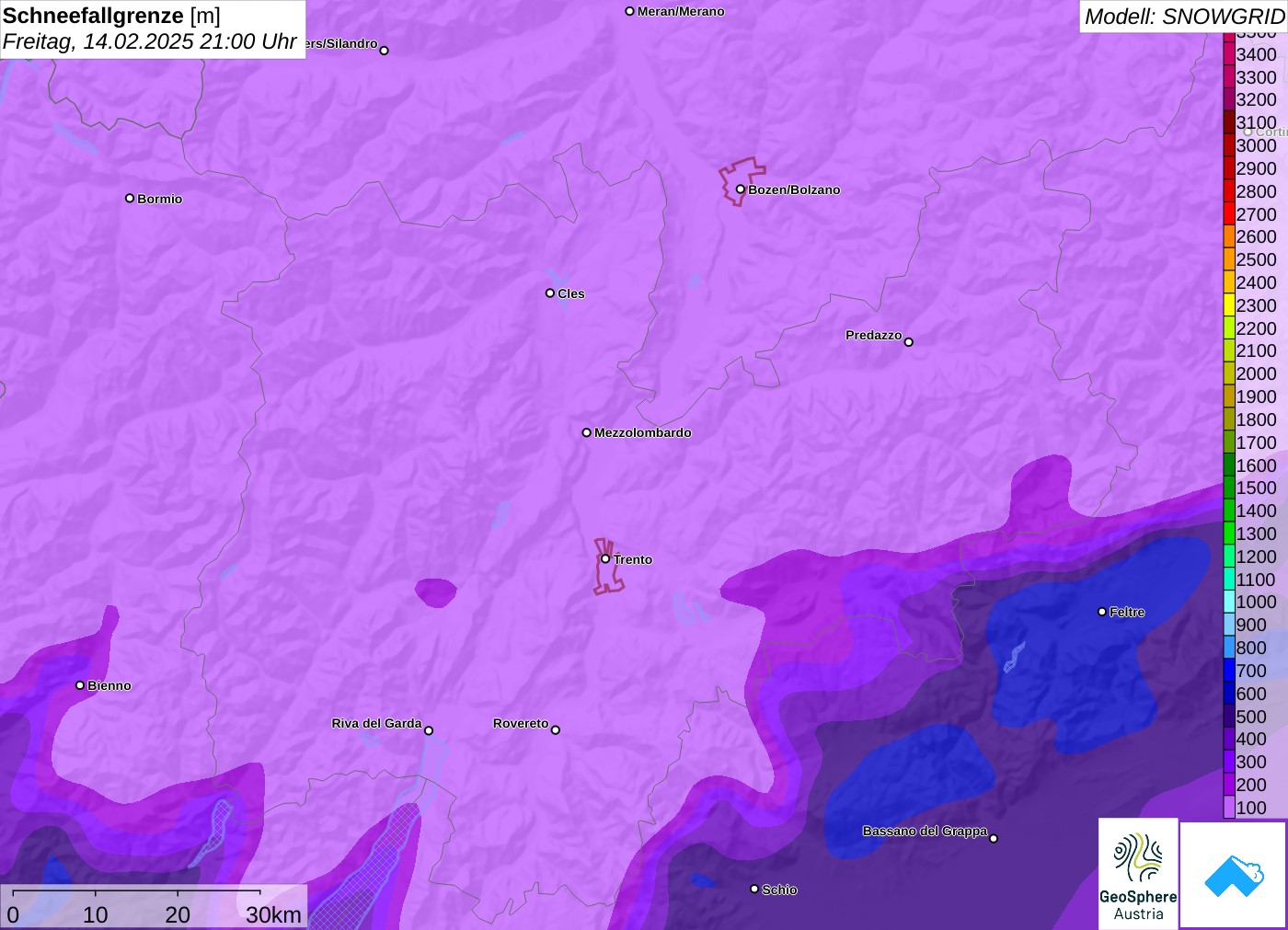The width and height of the screenshot is (1288, 930).
Task: Click the 20 scale bar label
Action: click(178, 914)
